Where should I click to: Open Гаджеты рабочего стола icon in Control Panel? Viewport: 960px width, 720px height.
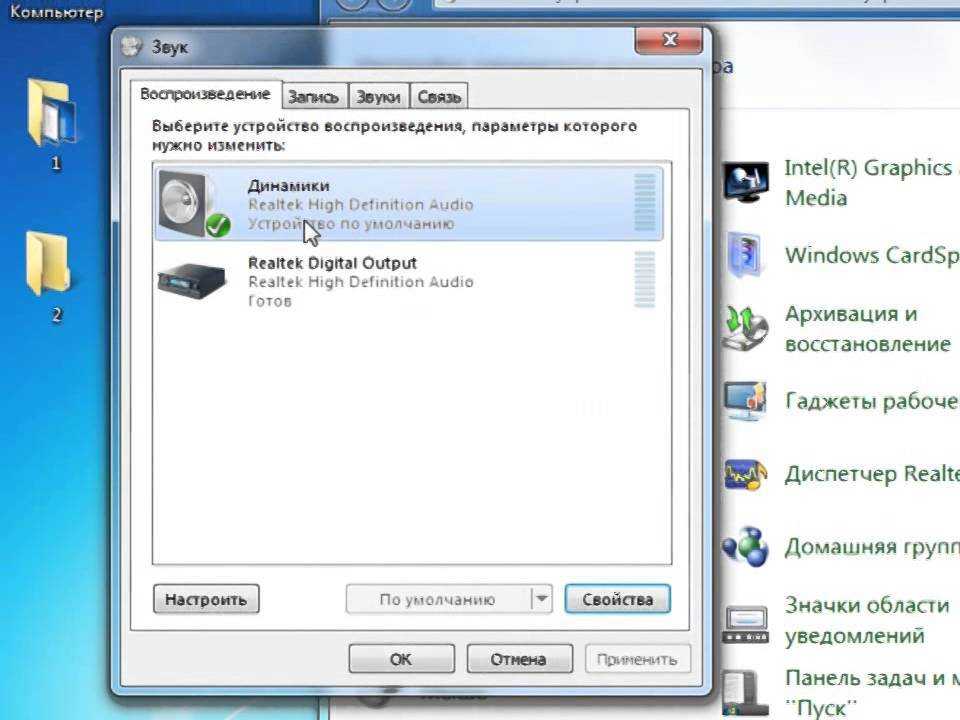(745, 401)
